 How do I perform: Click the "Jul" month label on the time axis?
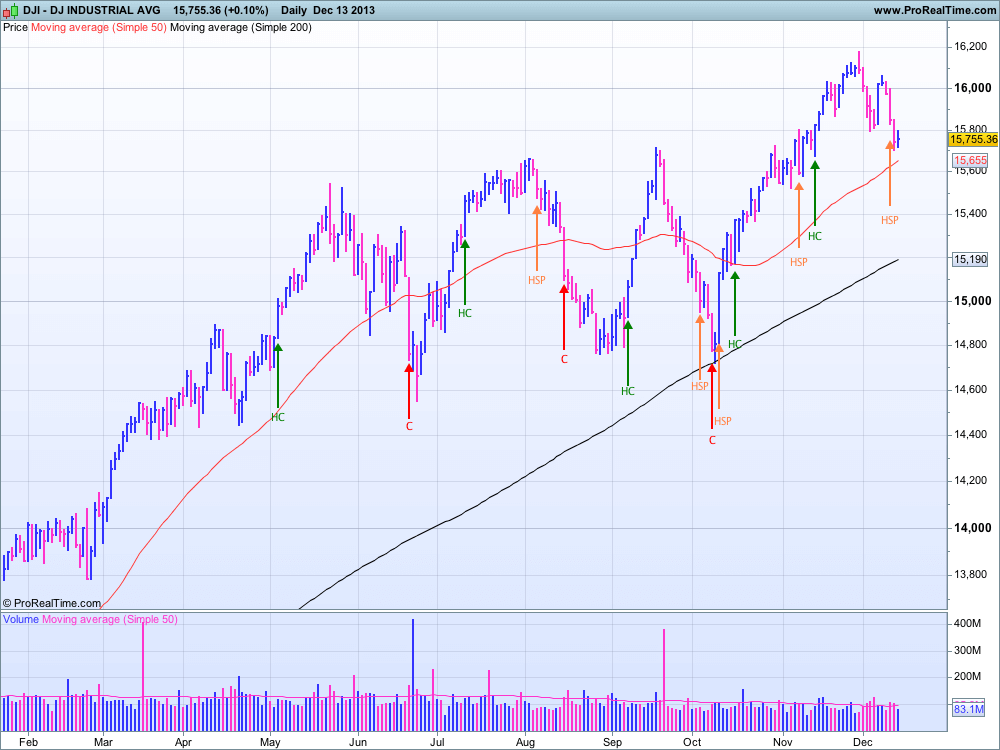[437, 742]
